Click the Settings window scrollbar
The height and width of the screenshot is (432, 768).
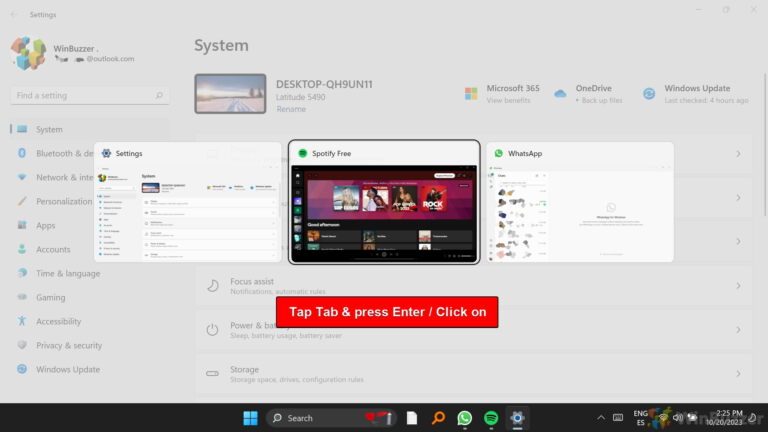pos(765,144)
